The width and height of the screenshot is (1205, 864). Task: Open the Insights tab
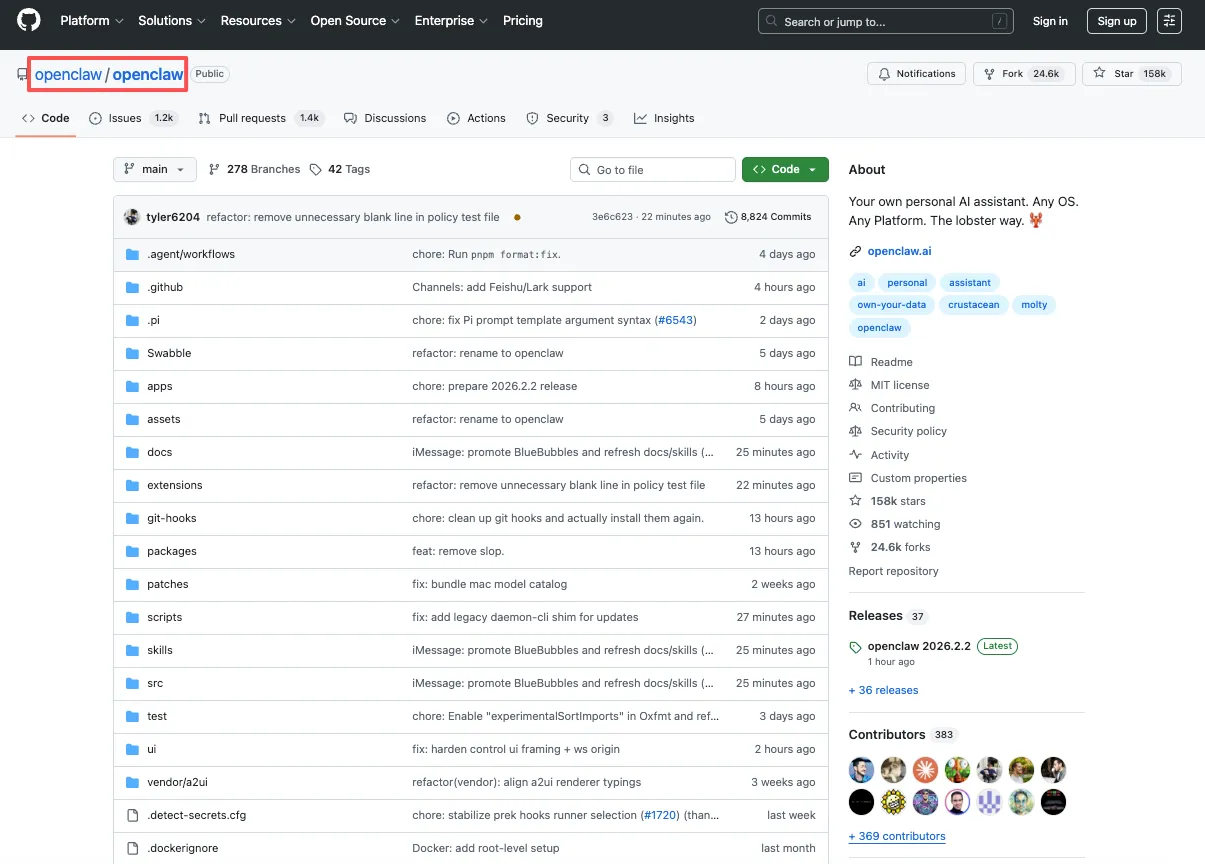tap(673, 118)
